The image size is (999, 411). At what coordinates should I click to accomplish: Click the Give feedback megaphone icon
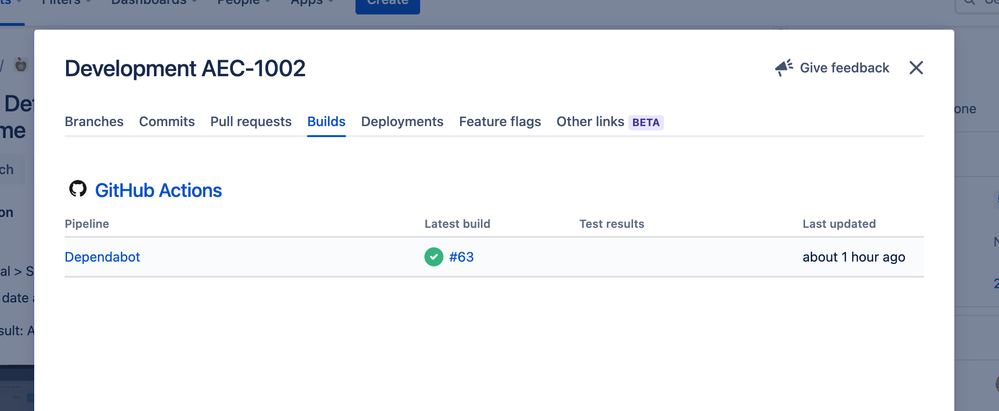click(784, 68)
